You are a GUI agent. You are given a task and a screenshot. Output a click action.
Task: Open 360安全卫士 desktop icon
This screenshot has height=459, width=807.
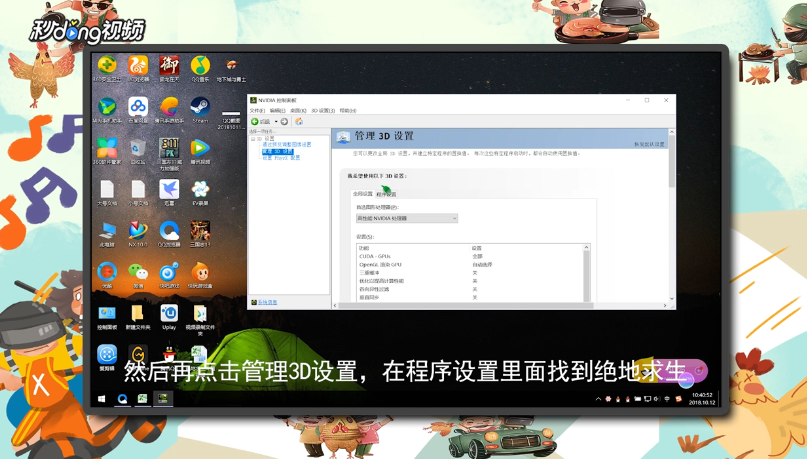pyautogui.click(x=107, y=69)
